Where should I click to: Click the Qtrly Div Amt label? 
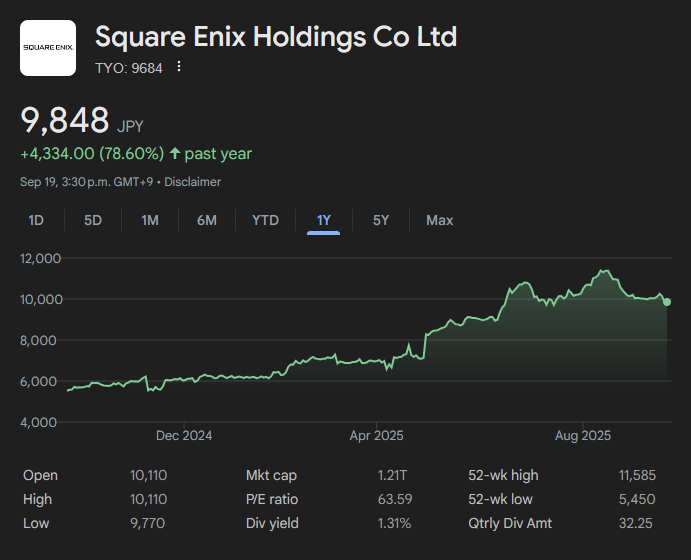(510, 523)
